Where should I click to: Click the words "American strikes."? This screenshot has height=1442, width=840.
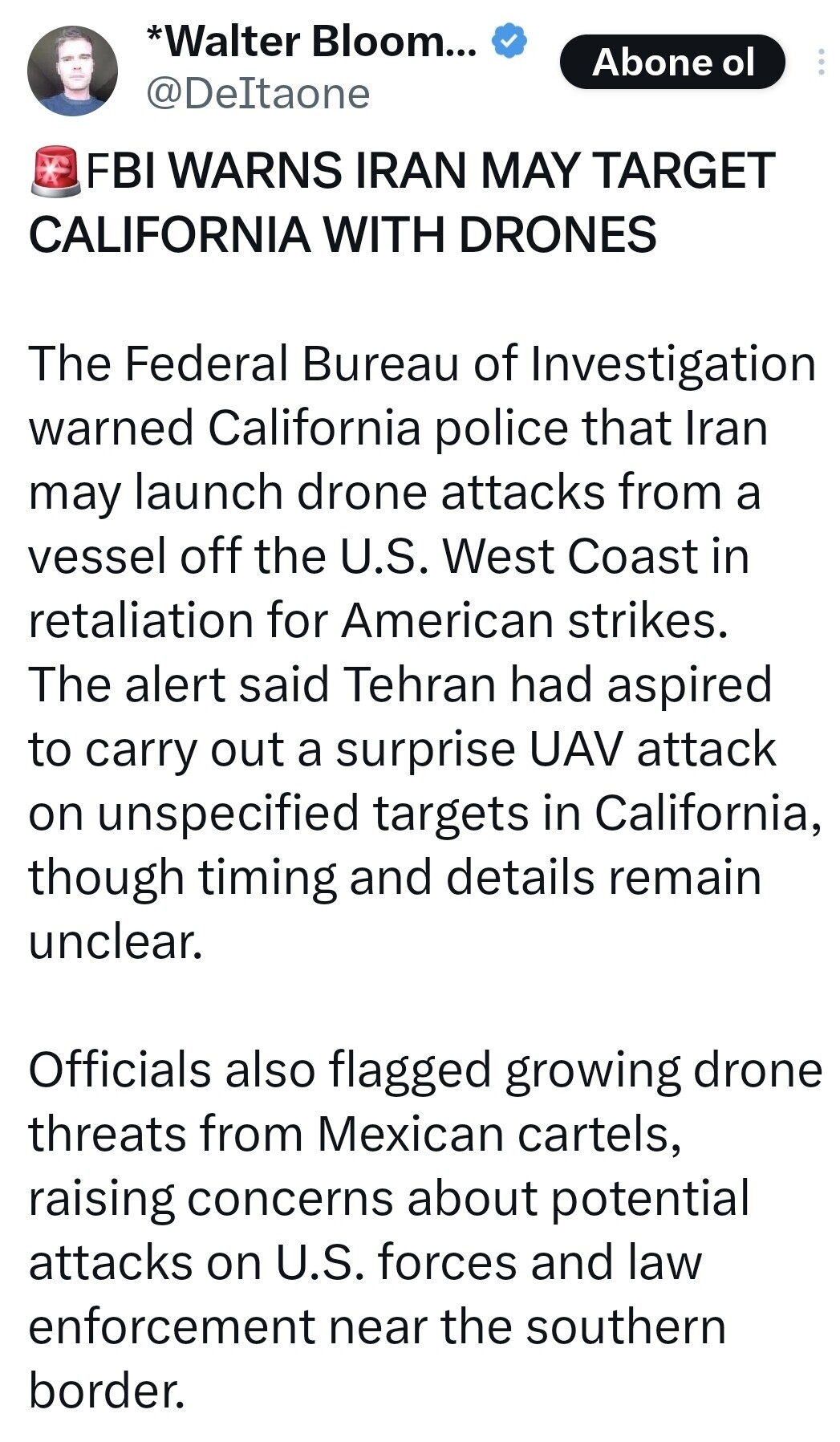tap(536, 620)
